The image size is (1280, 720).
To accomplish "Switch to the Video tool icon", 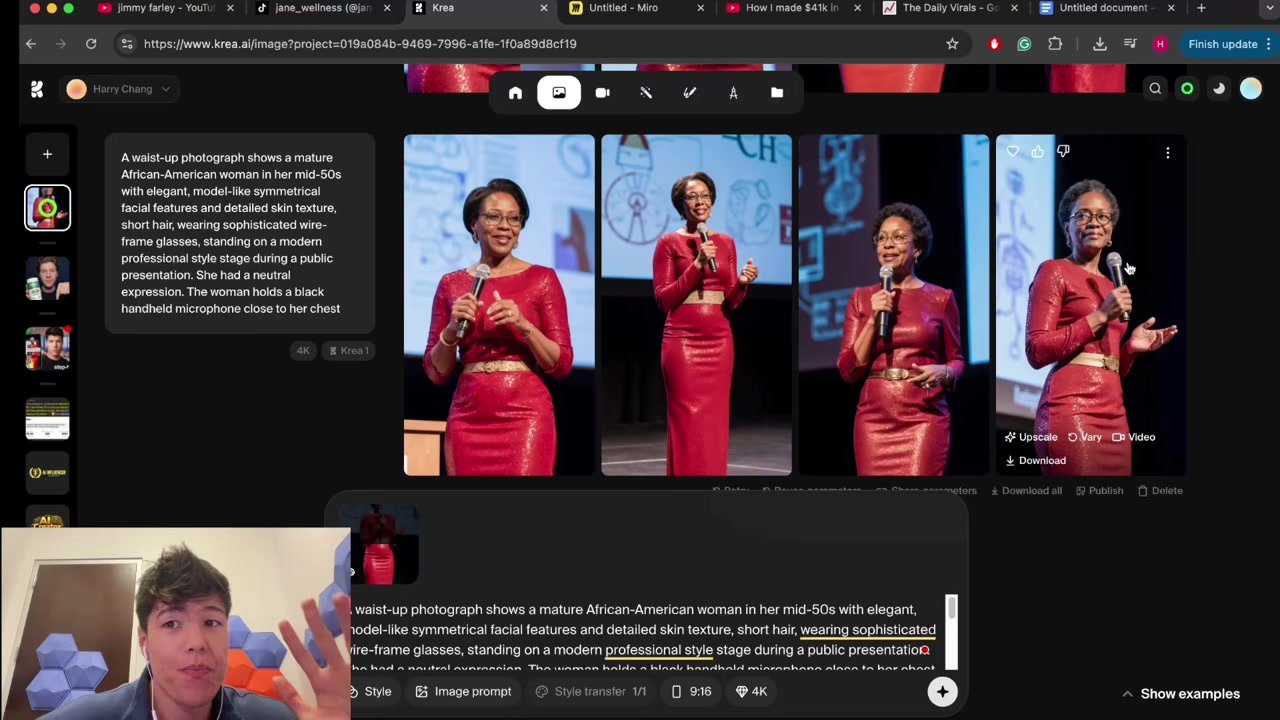I will 602,93.
